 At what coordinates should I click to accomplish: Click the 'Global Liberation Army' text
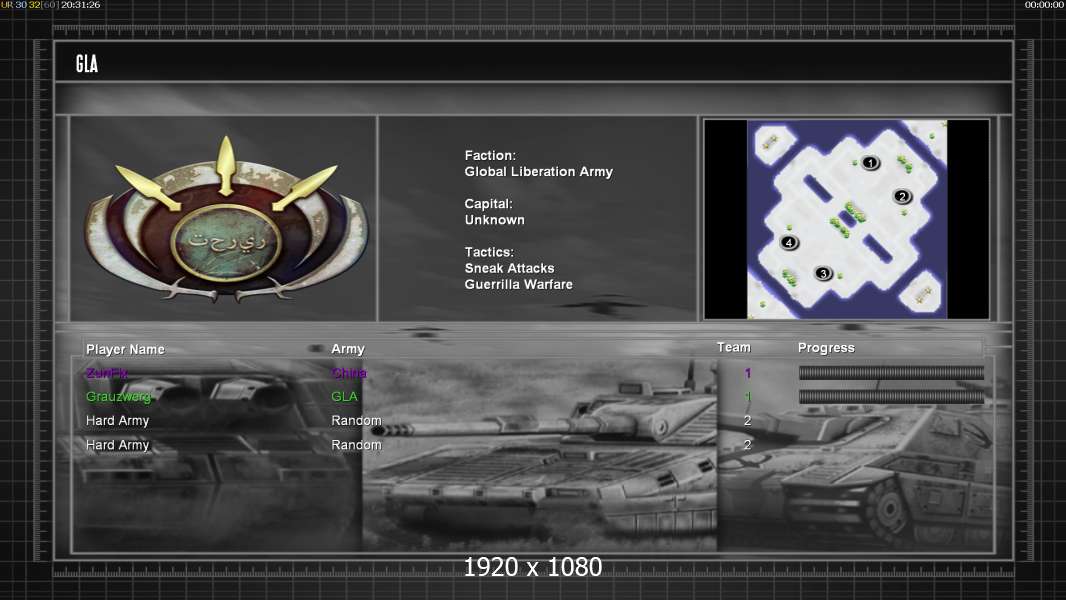538,172
